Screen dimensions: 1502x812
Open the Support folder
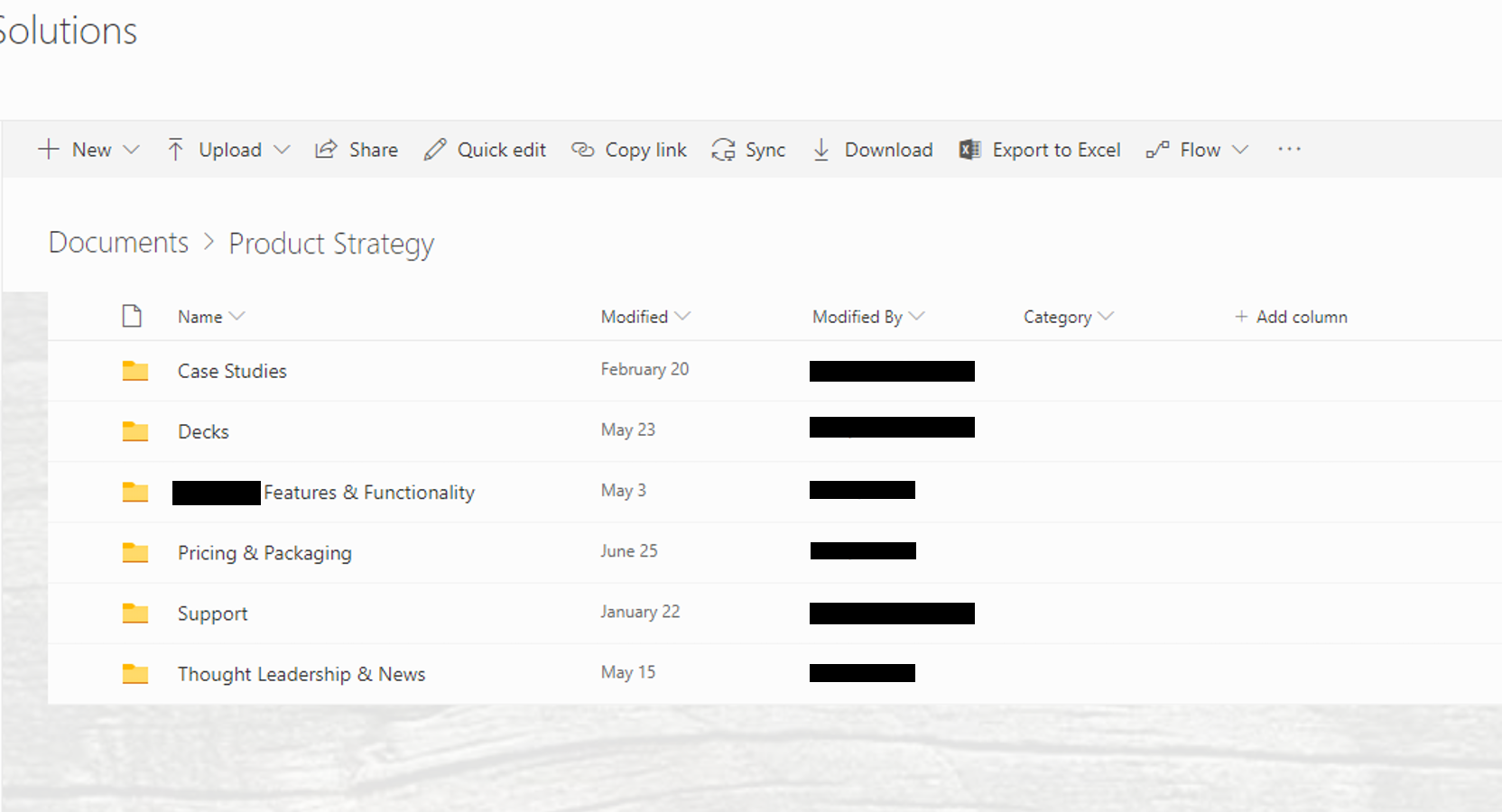(212, 614)
